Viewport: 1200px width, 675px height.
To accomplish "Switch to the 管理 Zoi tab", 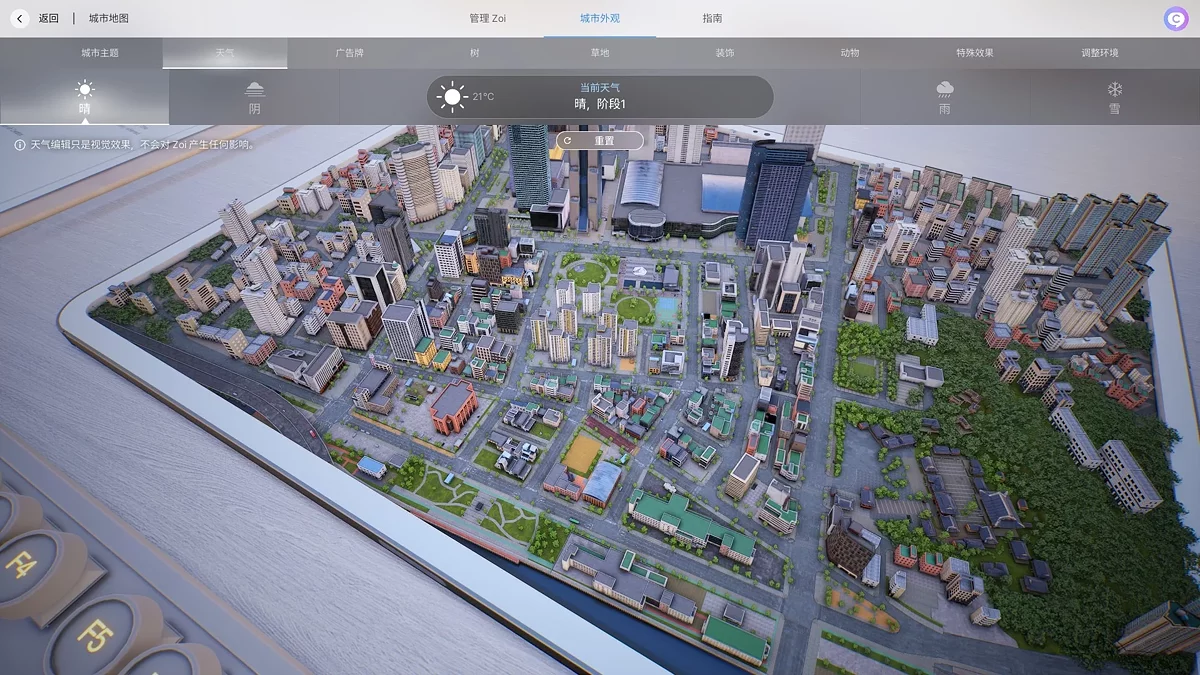I will [x=488, y=18].
